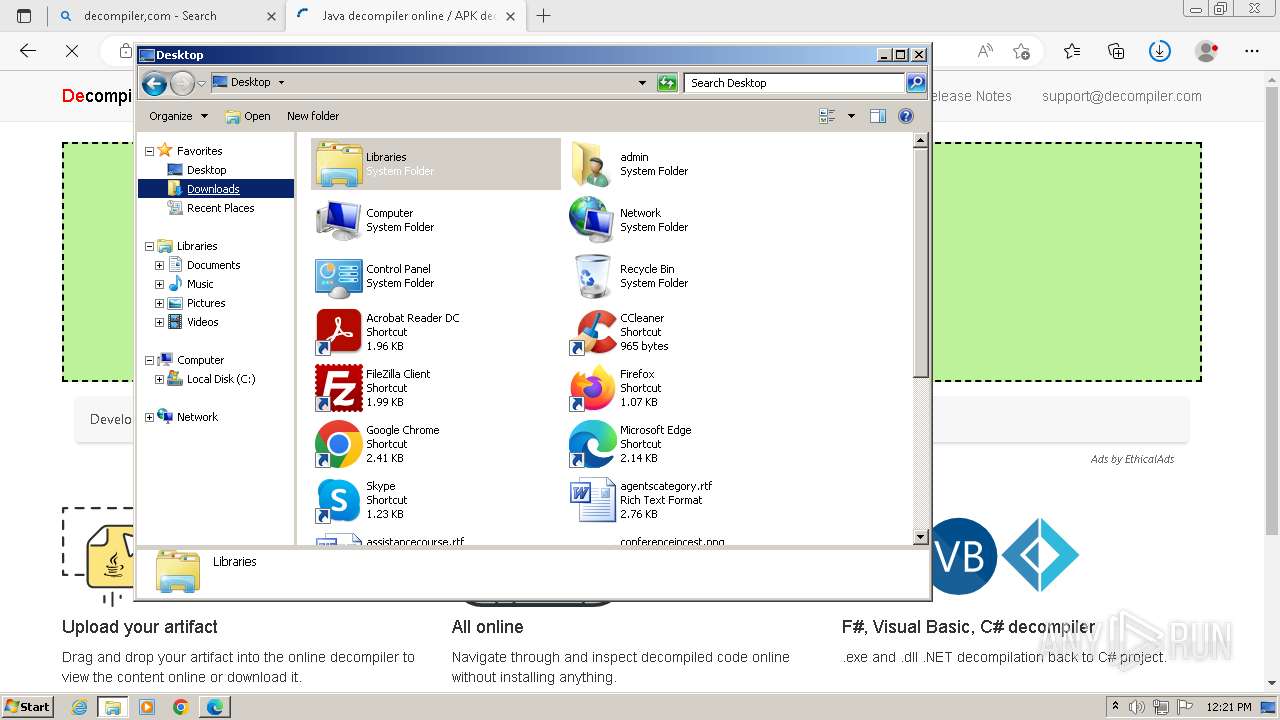The height and width of the screenshot is (720, 1280).
Task: Expand the Pictures library node
Action: coord(159,303)
